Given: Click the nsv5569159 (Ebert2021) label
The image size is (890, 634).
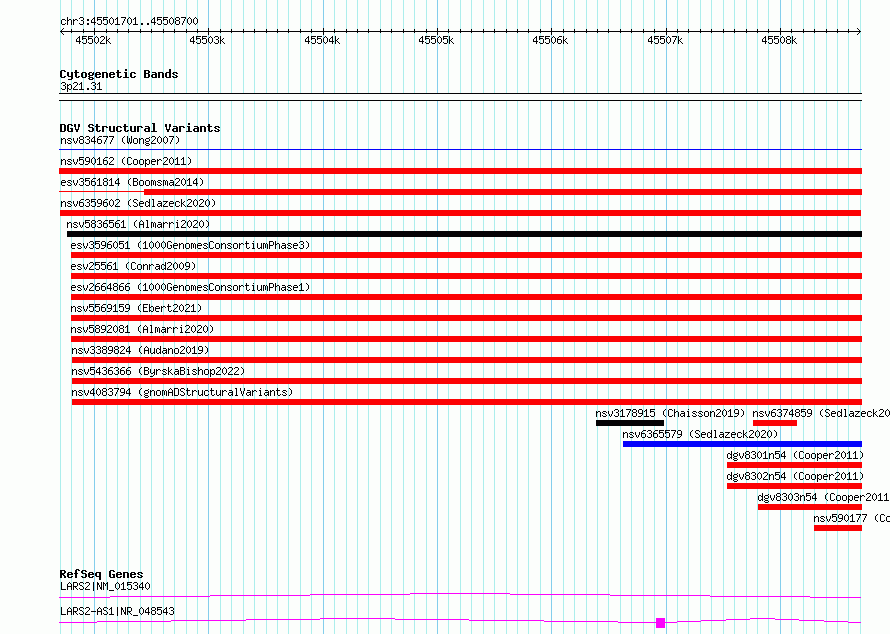Looking at the screenshot, I should coord(136,308).
